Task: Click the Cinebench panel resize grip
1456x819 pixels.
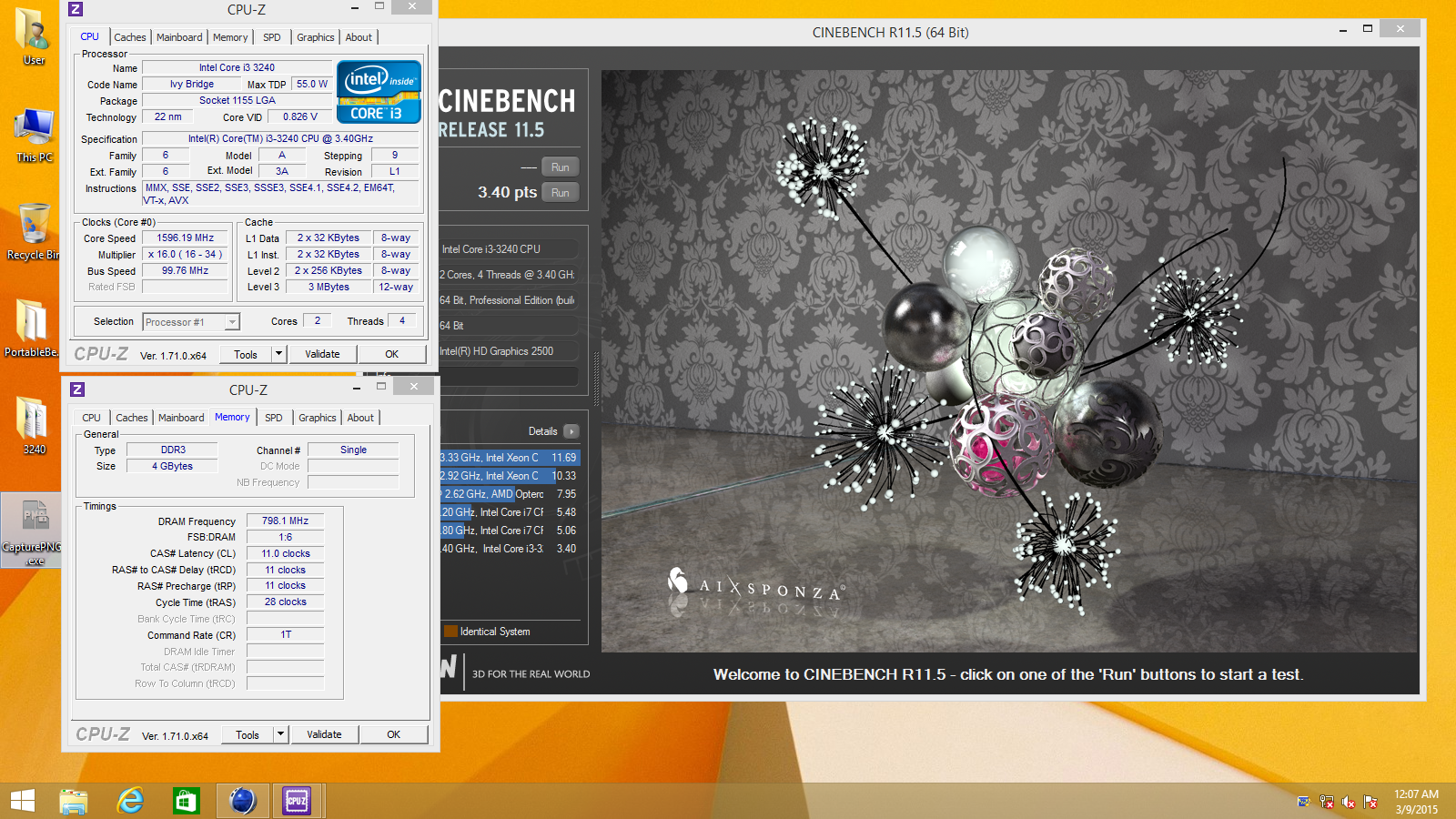Action: coord(596,378)
